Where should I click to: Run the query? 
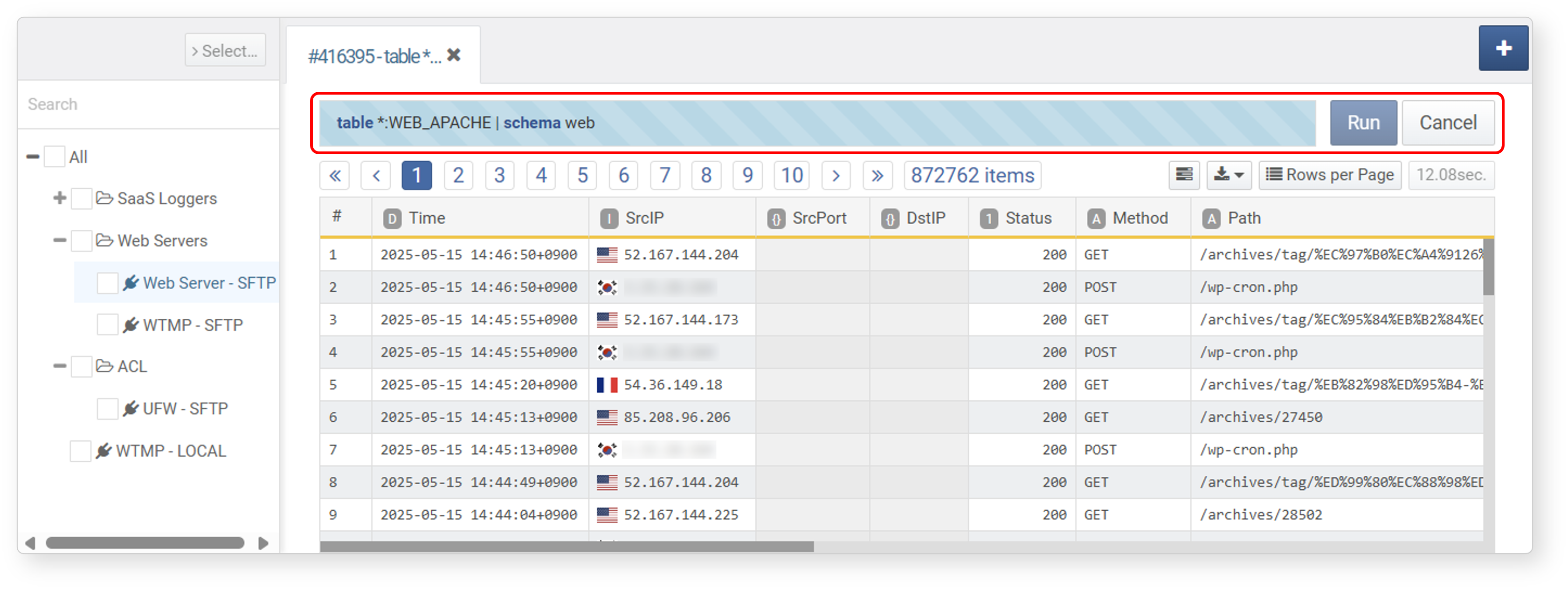[x=1363, y=123]
